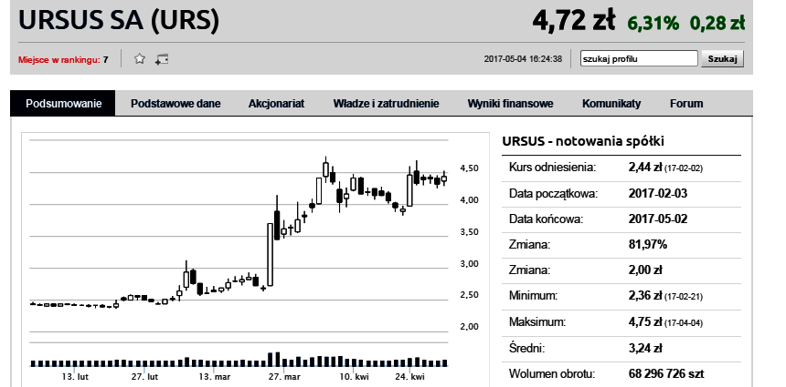Click the tall white candle near 27. mar
The height and width of the screenshot is (387, 786).
tap(270, 255)
